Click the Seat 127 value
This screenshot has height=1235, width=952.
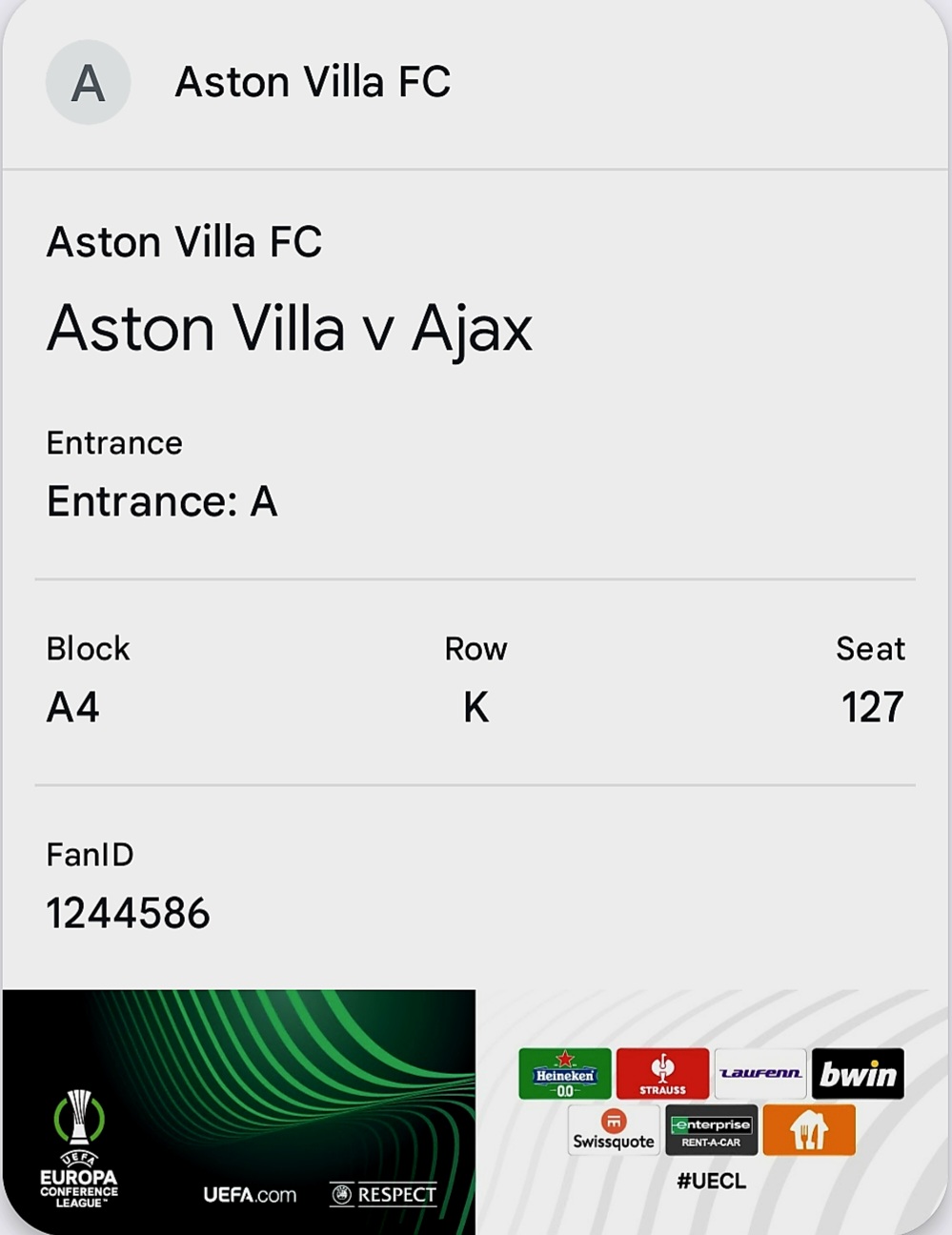[872, 707]
